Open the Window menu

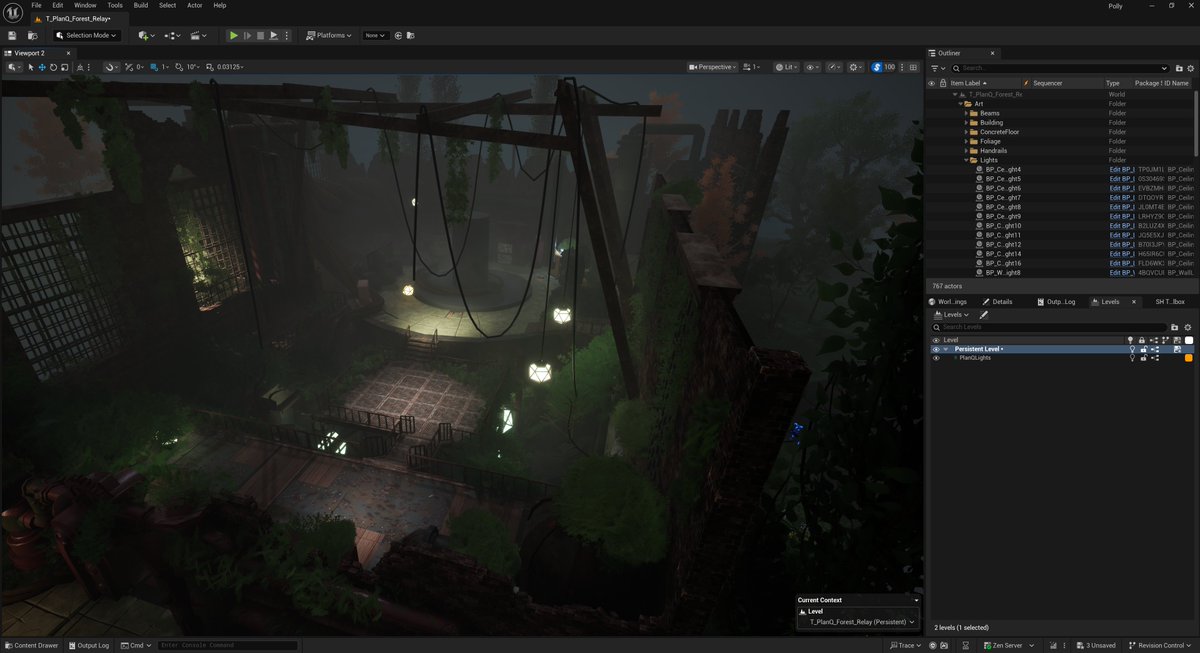tap(85, 5)
